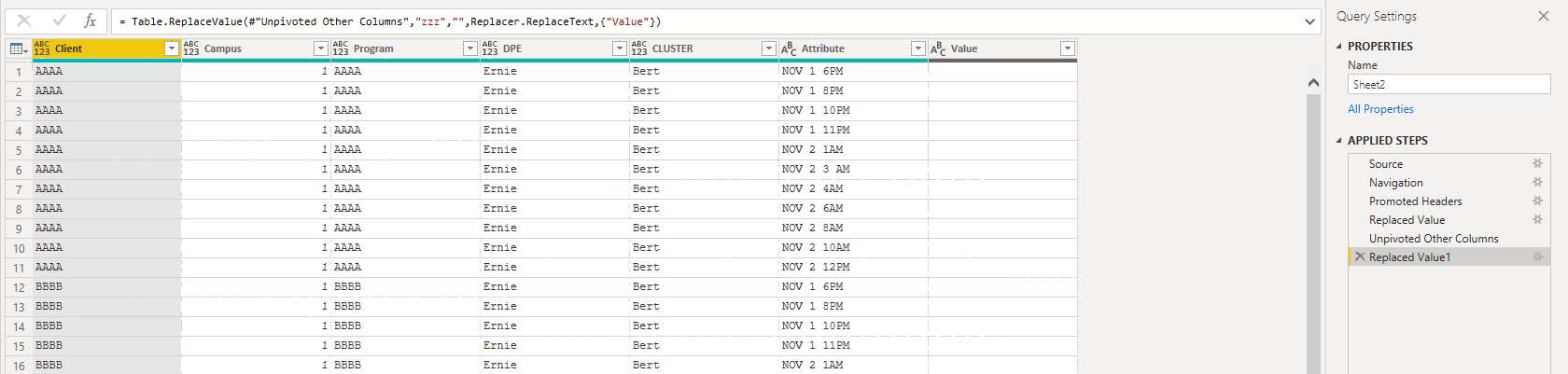Click into the formula bar text
This screenshot has width=1568, height=374.
[x=707, y=21]
